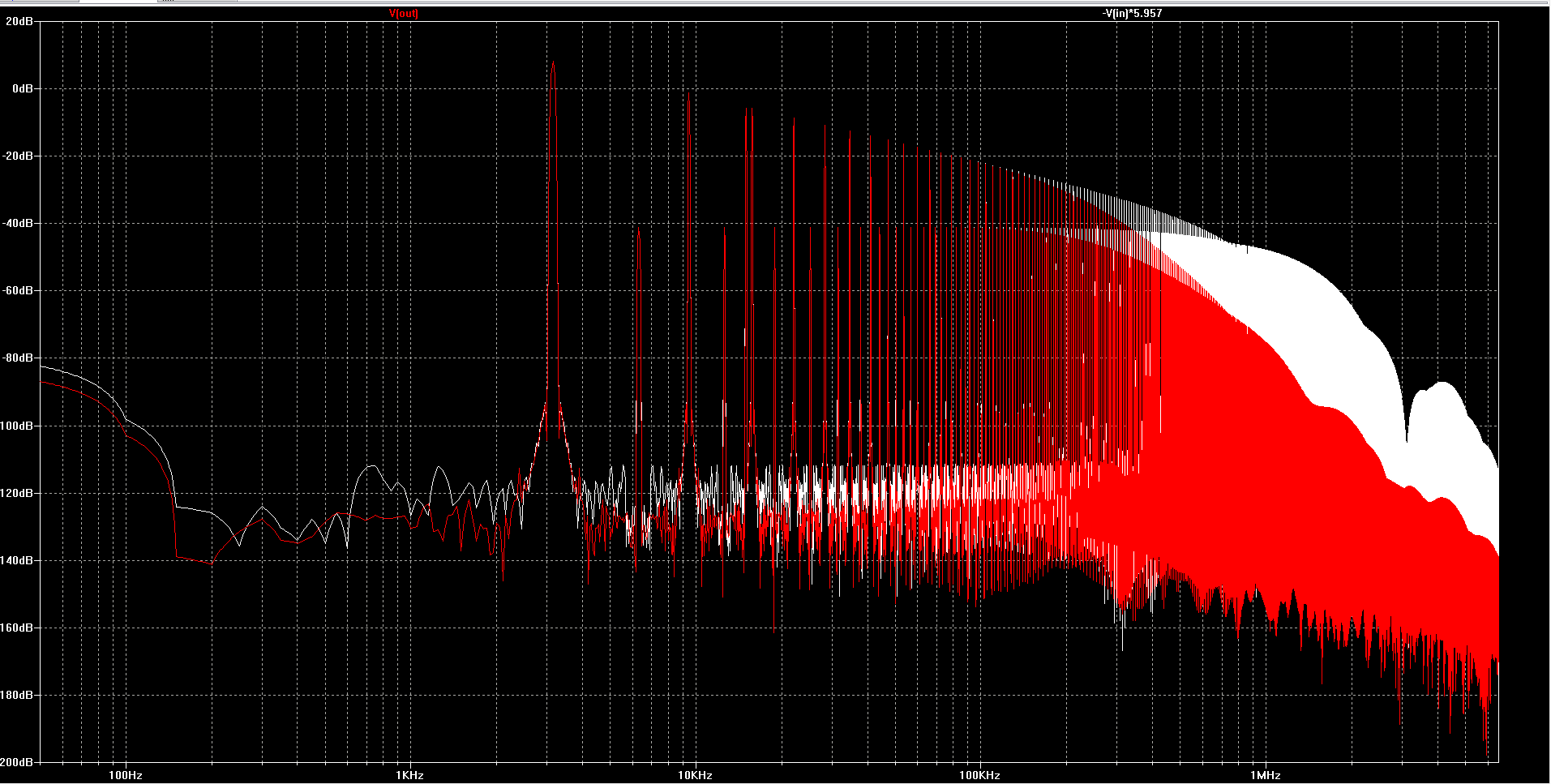Click the -160dB vertical axis label
This screenshot has width=1551, height=784.
click(x=17, y=628)
